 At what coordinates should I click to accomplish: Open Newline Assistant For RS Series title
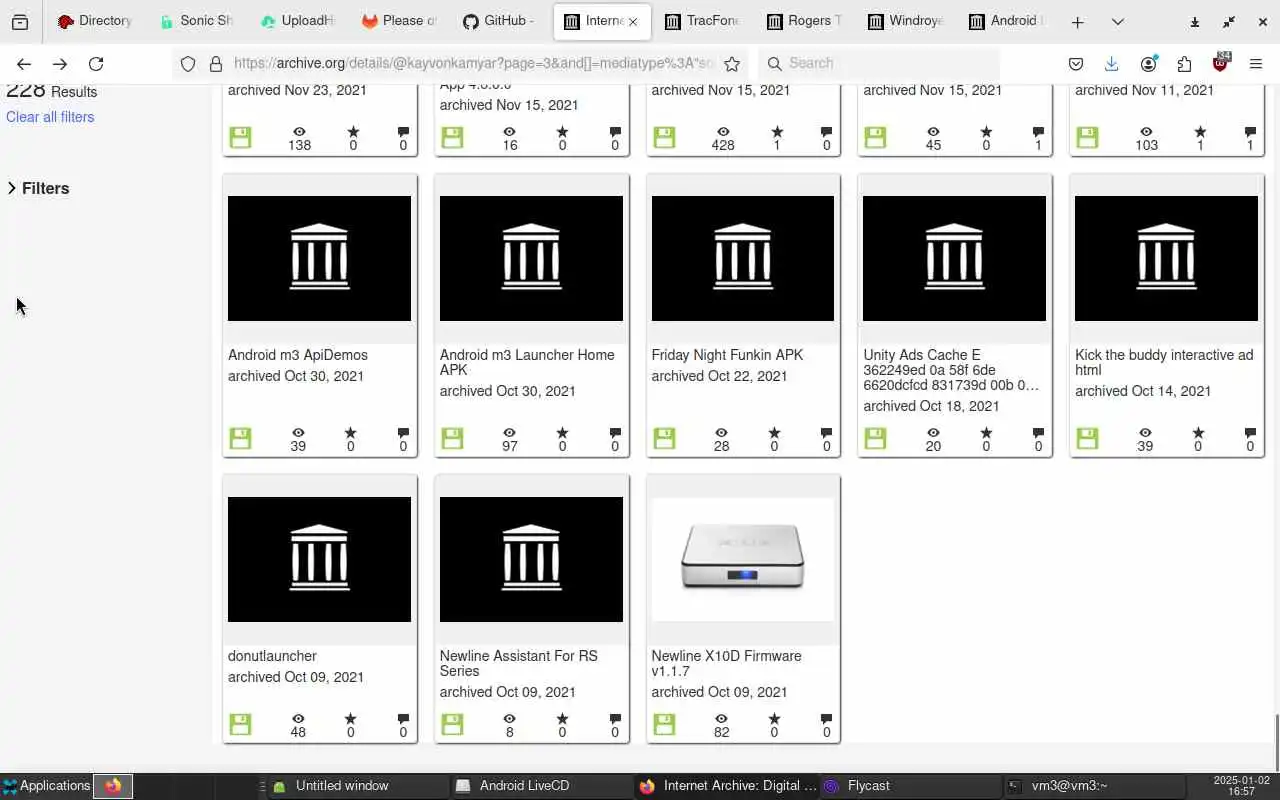coord(518,663)
